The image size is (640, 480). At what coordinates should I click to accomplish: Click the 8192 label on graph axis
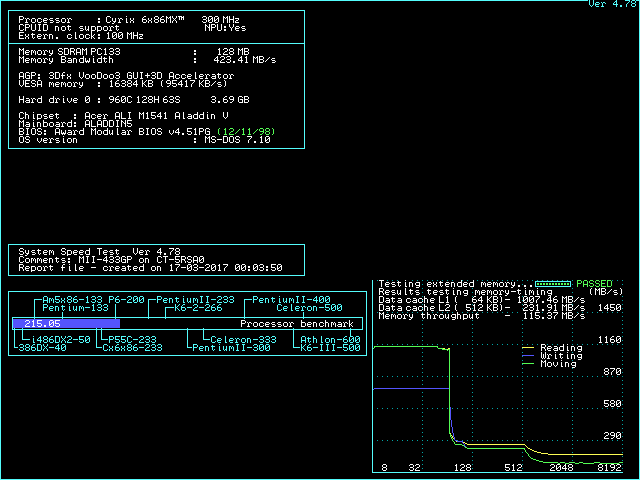coord(609,468)
